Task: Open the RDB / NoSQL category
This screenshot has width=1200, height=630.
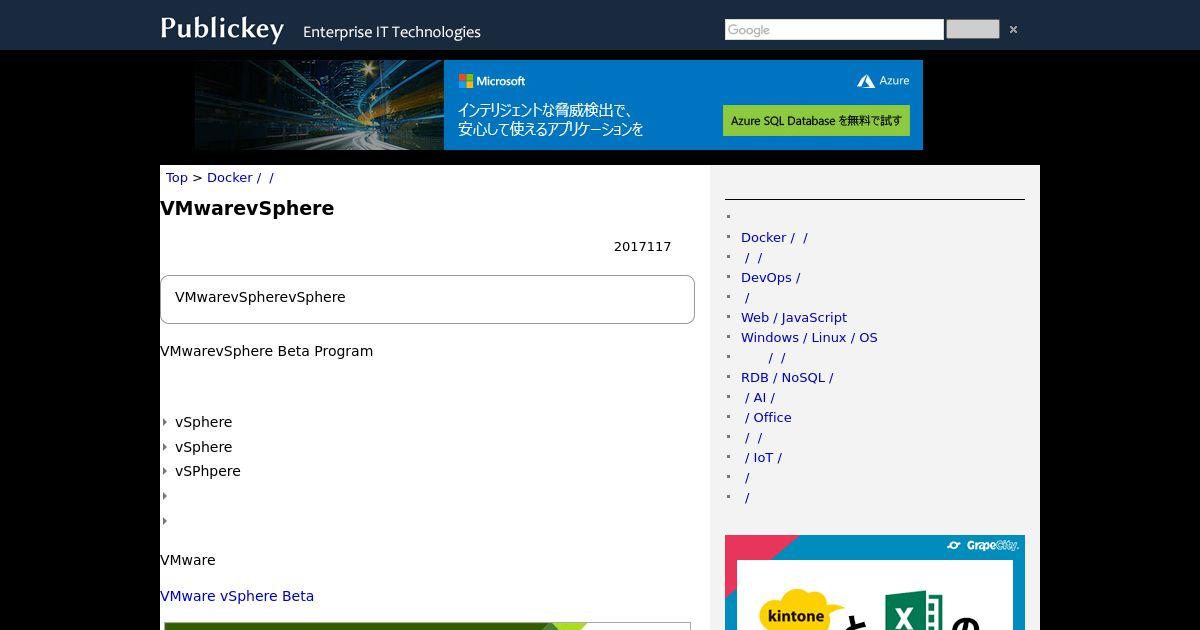Action: pos(787,377)
